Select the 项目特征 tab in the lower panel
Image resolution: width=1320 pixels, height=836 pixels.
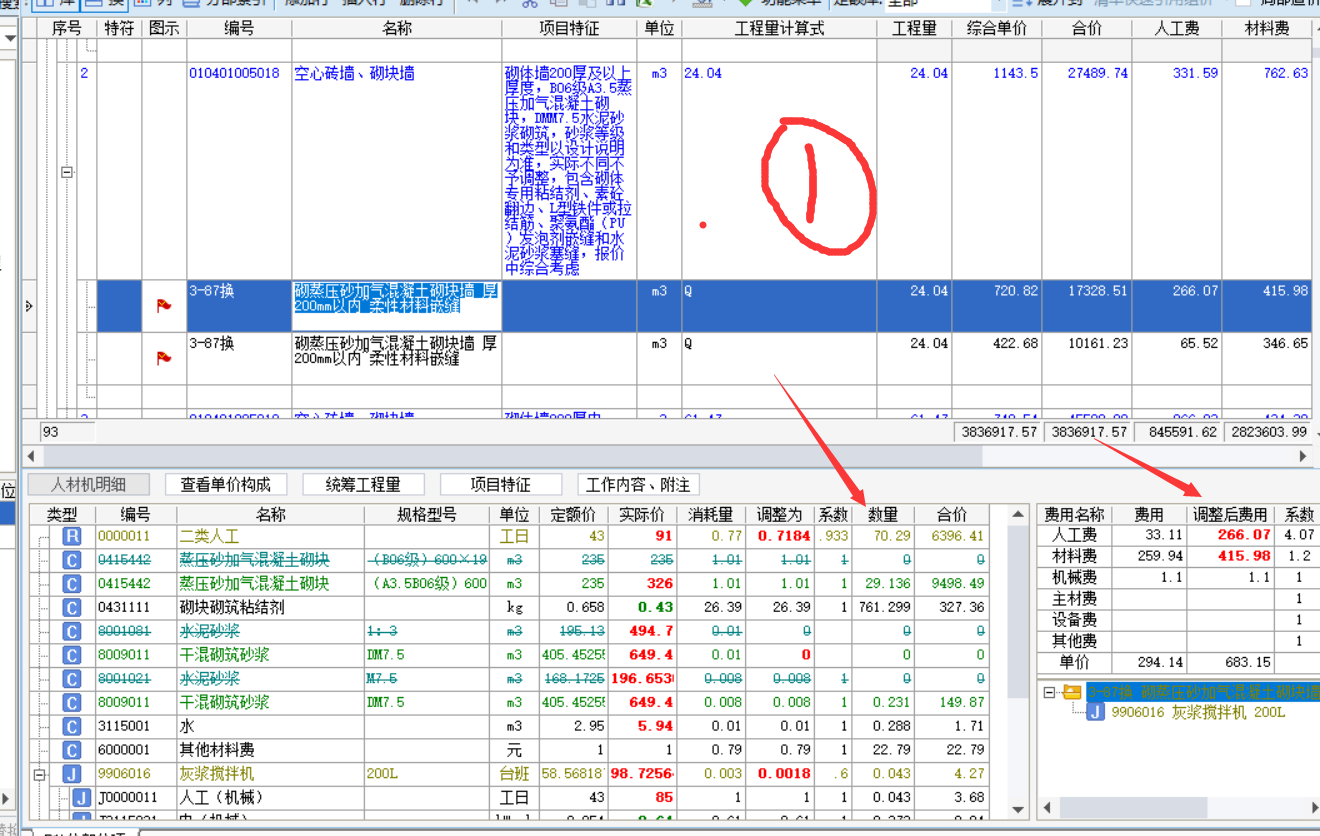point(500,485)
